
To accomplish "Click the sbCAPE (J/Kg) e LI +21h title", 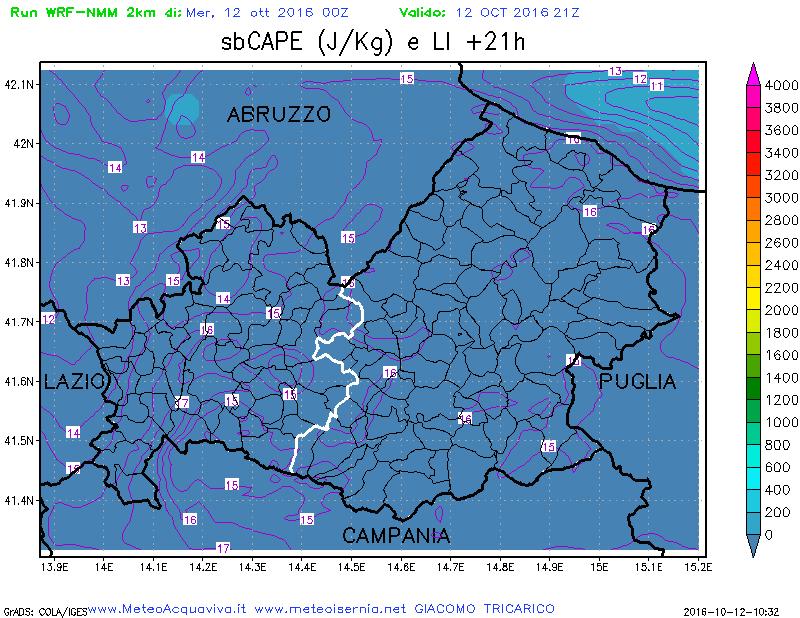I will (373, 42).
